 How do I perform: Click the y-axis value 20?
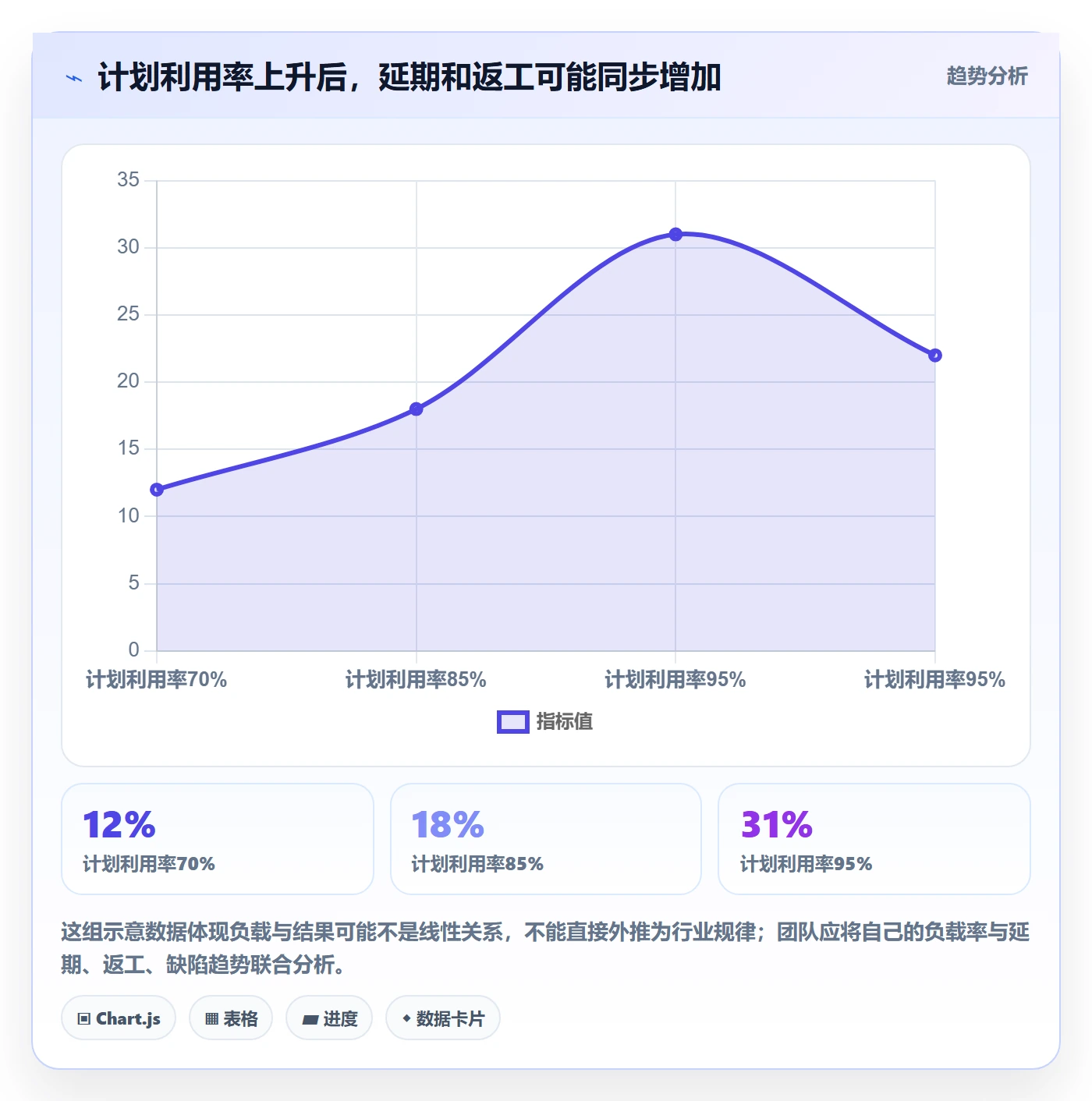point(128,381)
